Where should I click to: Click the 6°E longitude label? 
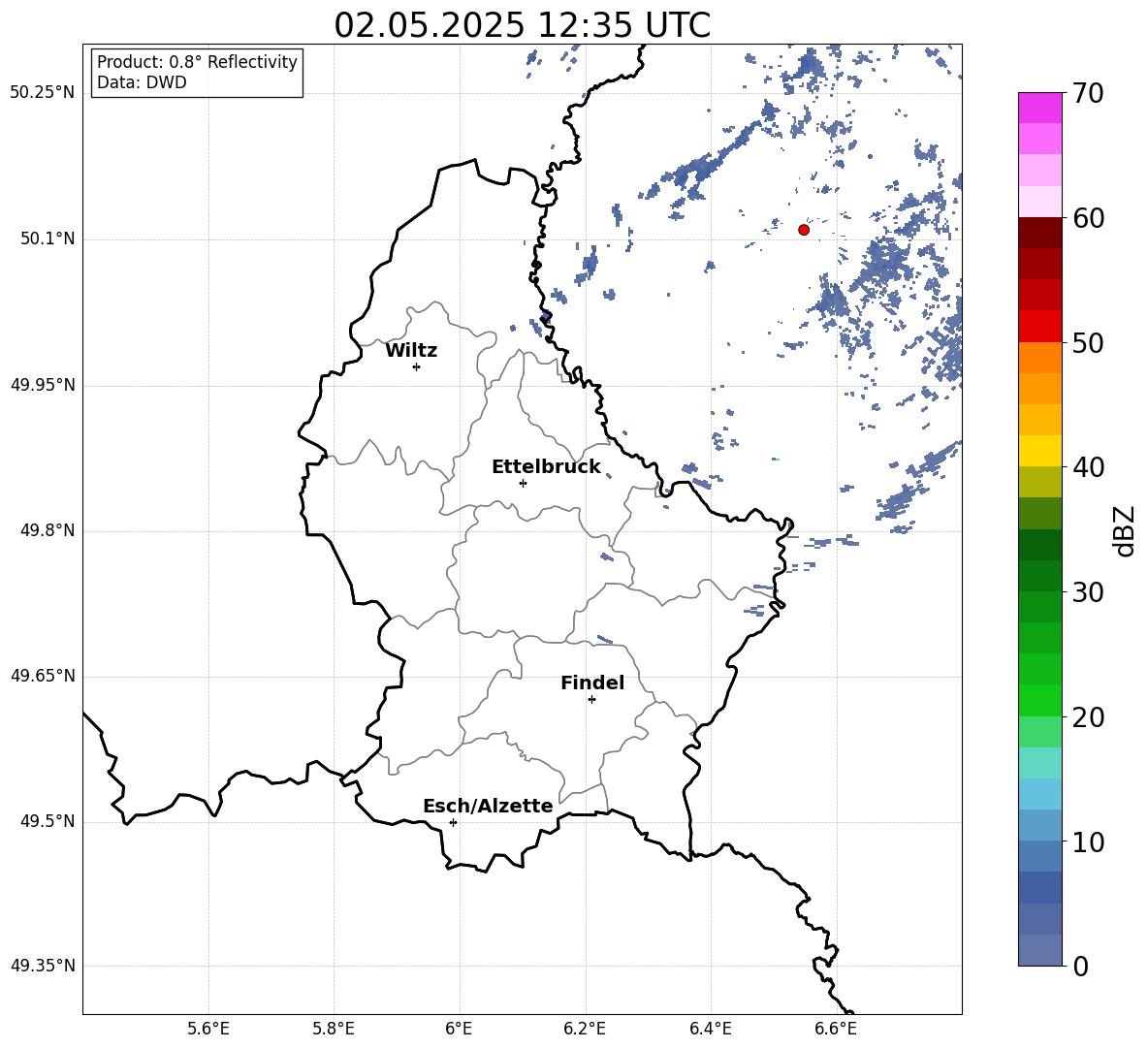[459, 1029]
